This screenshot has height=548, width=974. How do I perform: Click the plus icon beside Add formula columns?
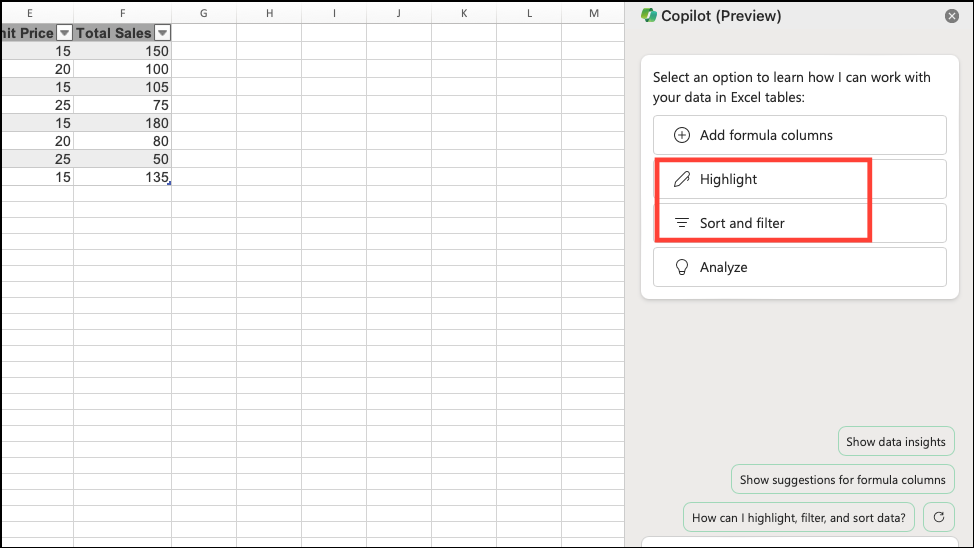click(681, 135)
